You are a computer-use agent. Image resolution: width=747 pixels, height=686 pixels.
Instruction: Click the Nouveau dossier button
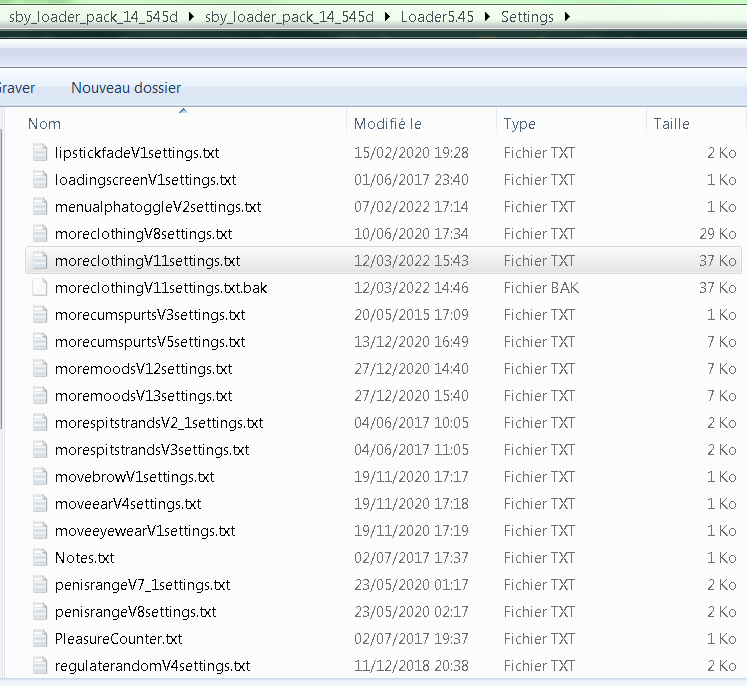[126, 88]
